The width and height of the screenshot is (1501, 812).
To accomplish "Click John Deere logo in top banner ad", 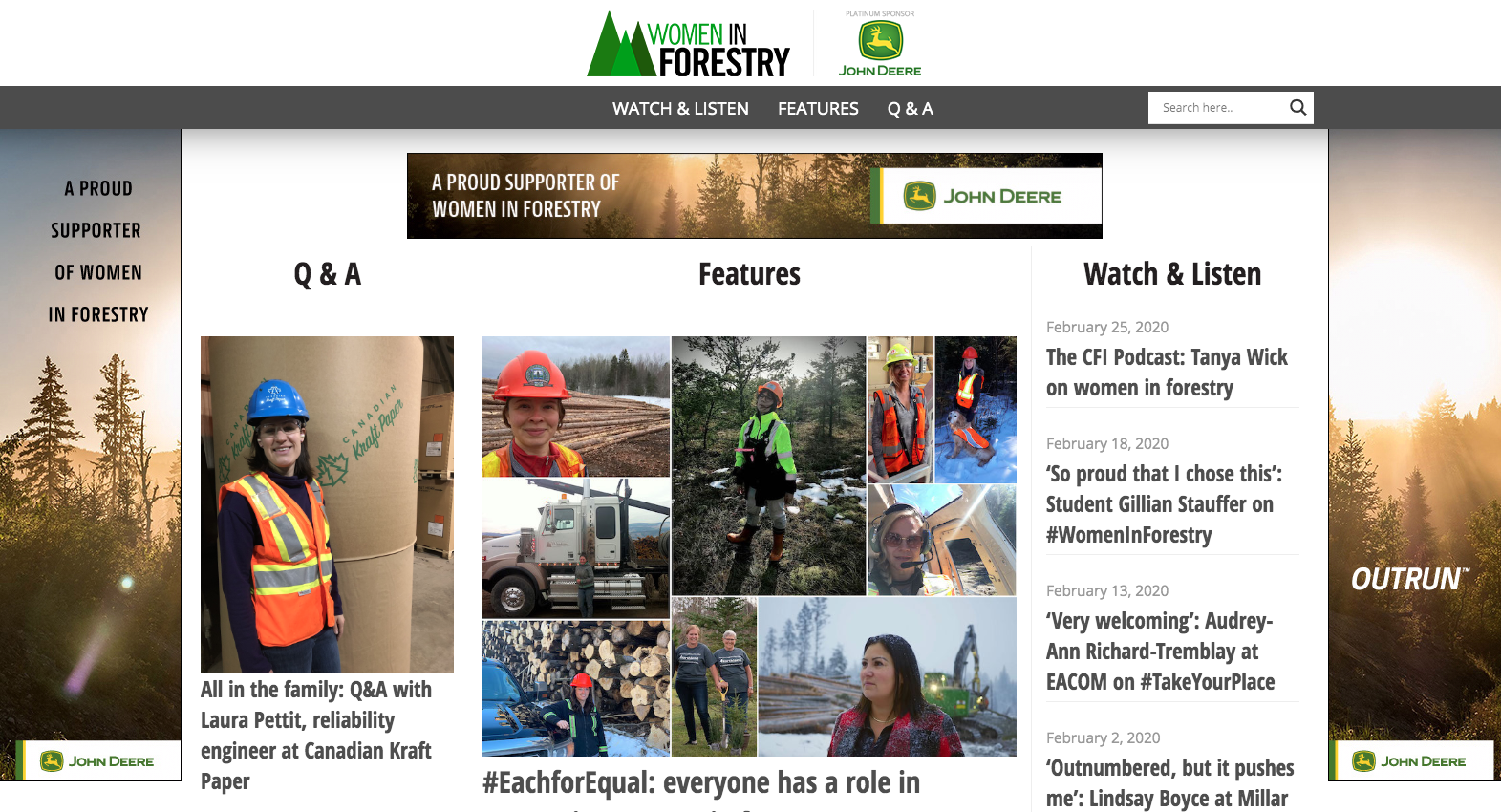I will (985, 196).
